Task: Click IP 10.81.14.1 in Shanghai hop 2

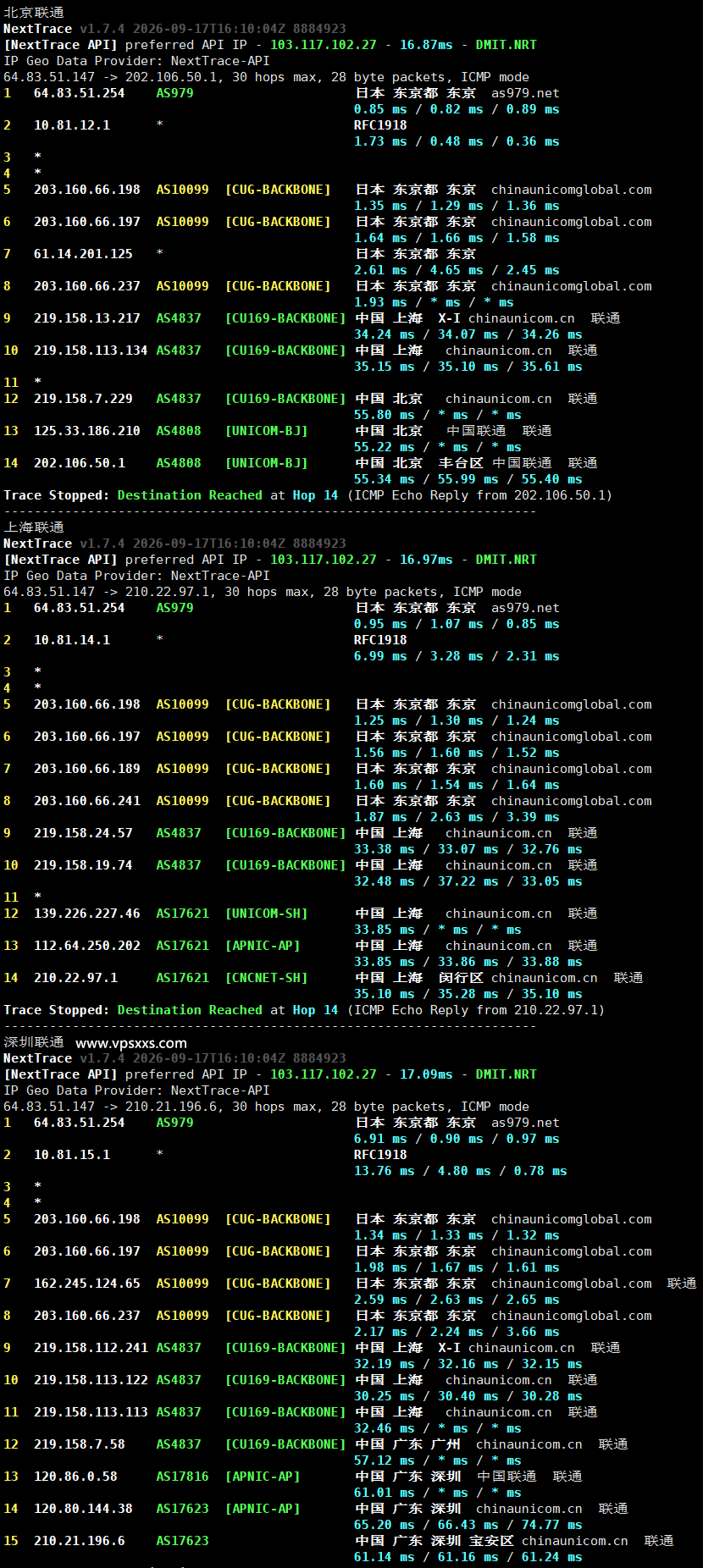Action: pyautogui.click(x=72, y=640)
